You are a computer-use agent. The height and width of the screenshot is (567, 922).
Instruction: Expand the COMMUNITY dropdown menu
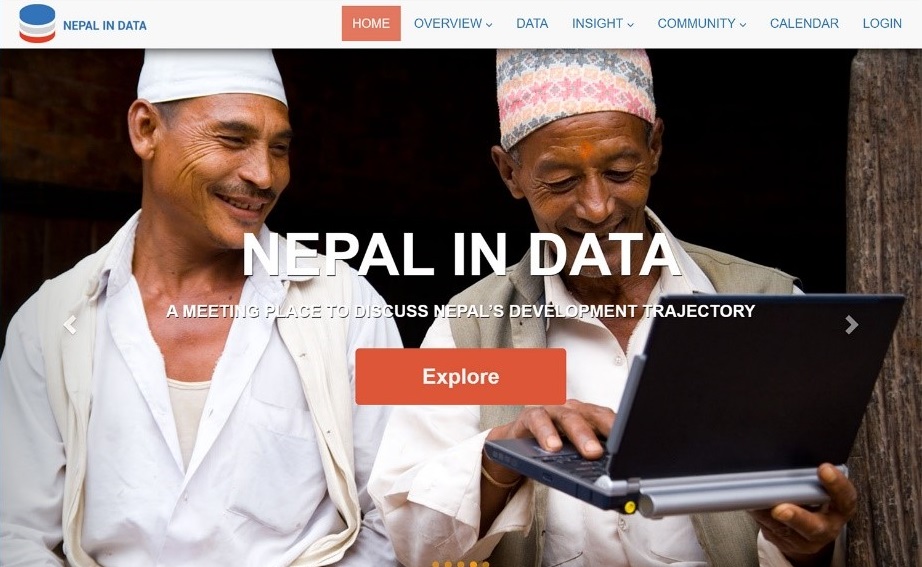[x=701, y=24]
